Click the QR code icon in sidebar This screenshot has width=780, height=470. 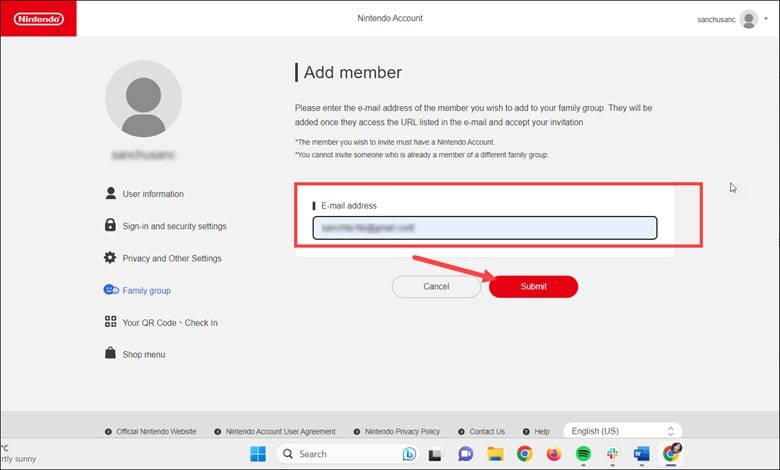coord(110,322)
